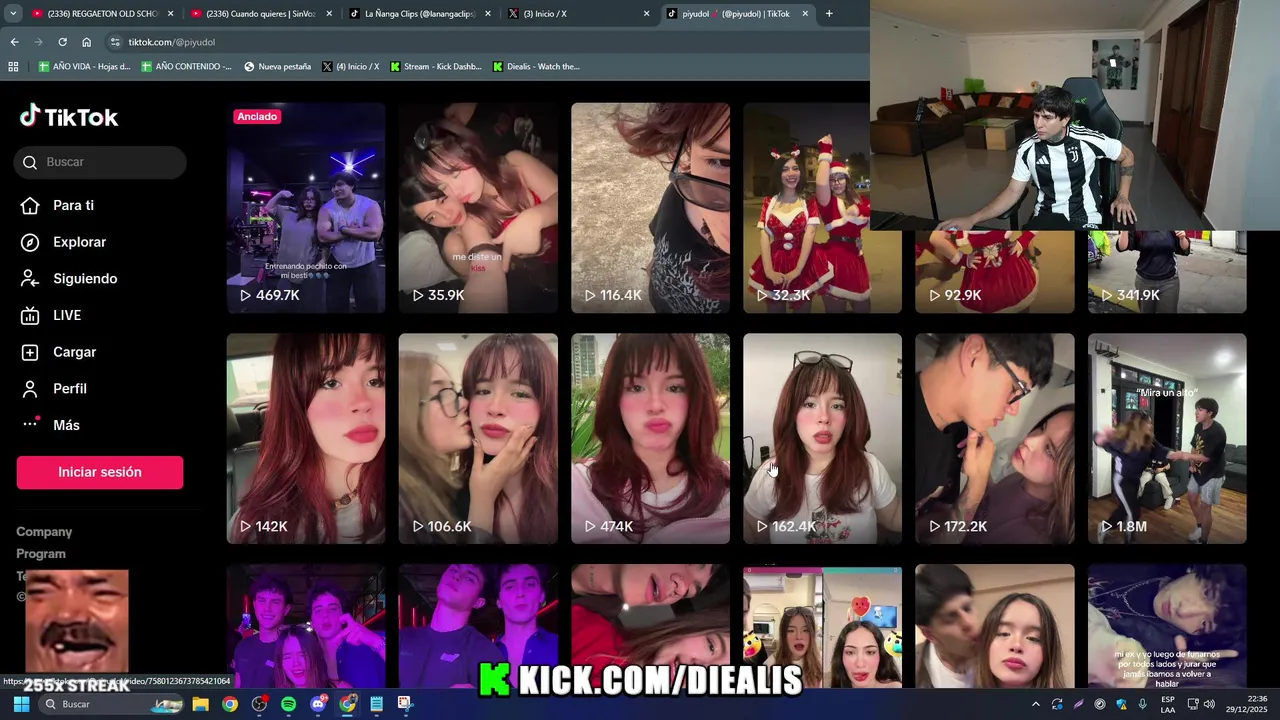Open Discord from the taskbar
Screen dimensions: 1280x720
click(318, 704)
